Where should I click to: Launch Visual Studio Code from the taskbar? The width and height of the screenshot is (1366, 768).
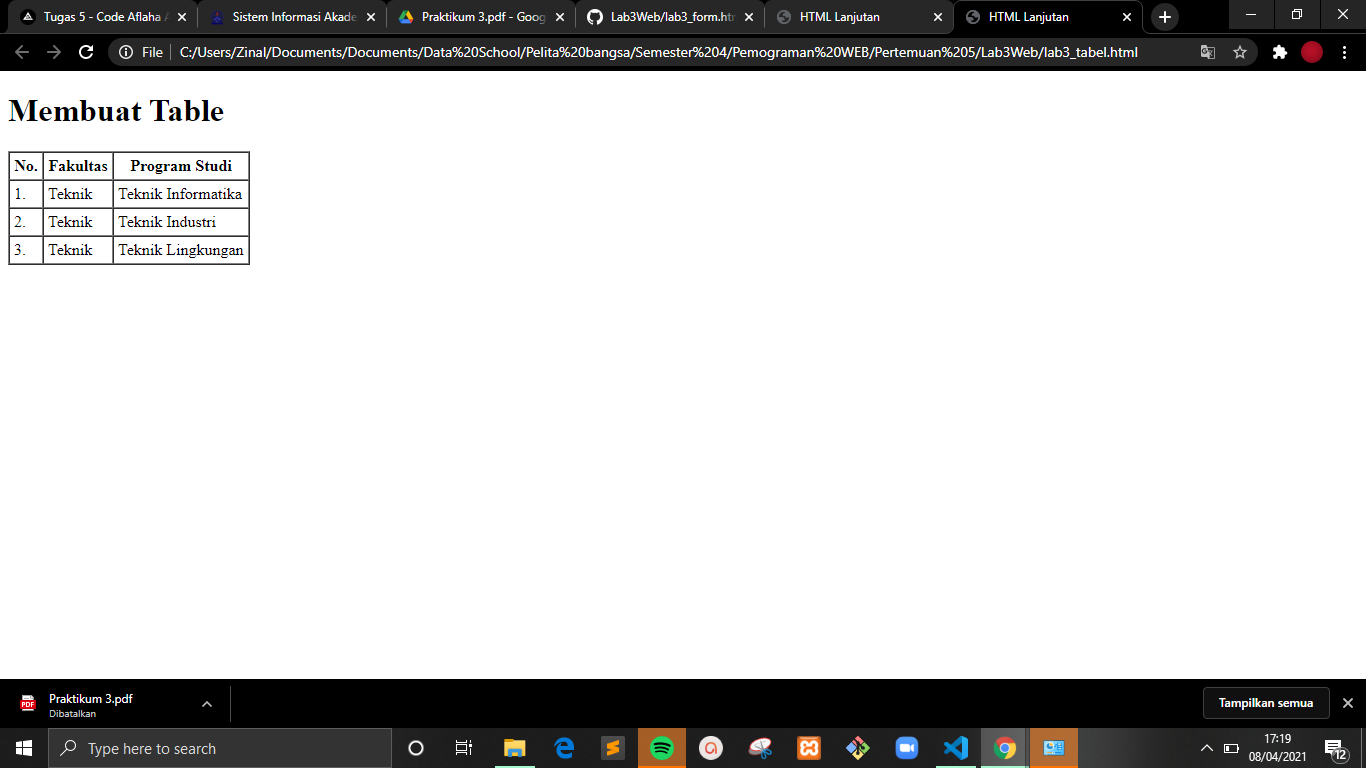tap(955, 747)
